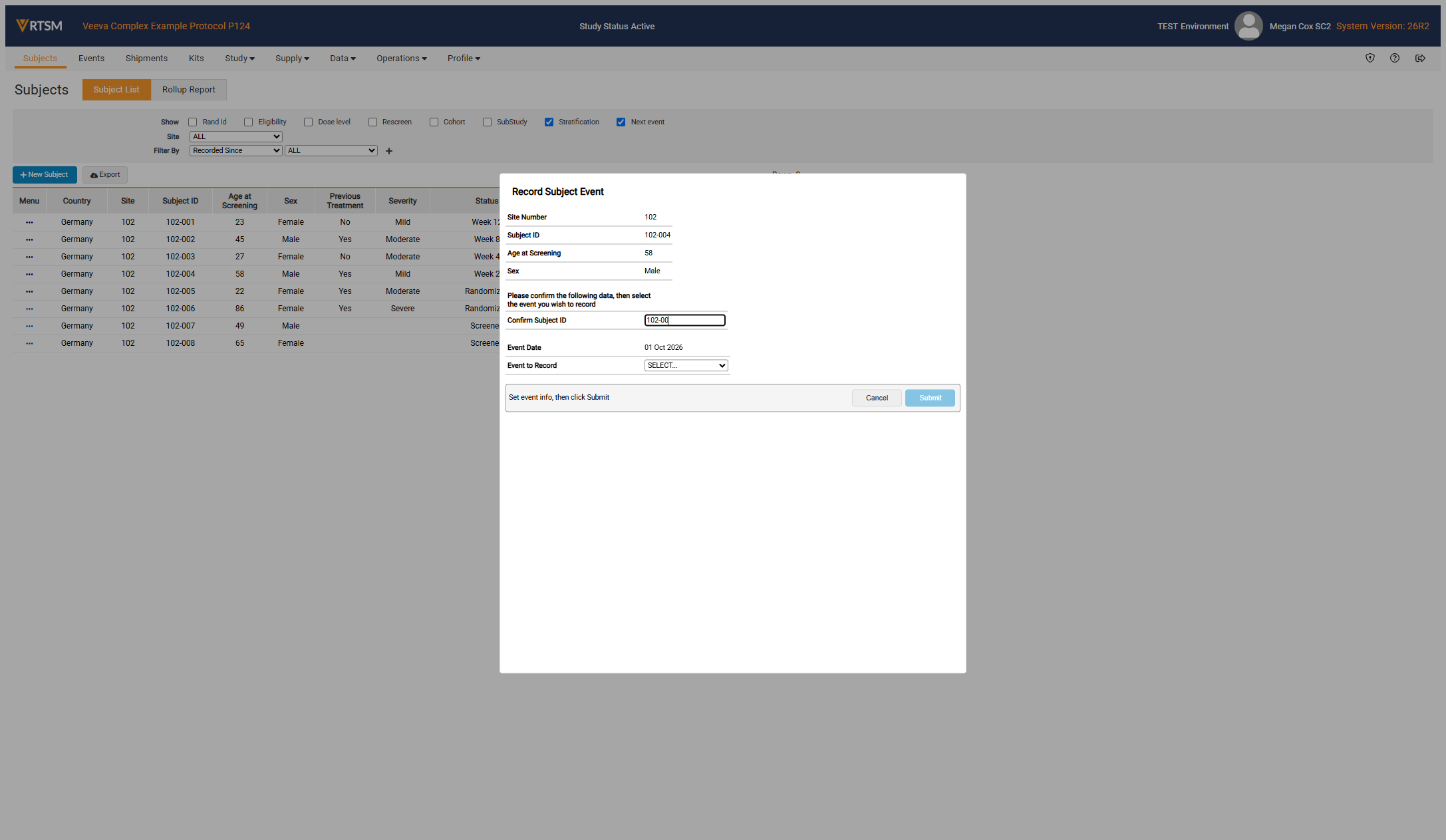Open row menu dots for subject 102-008

point(29,343)
